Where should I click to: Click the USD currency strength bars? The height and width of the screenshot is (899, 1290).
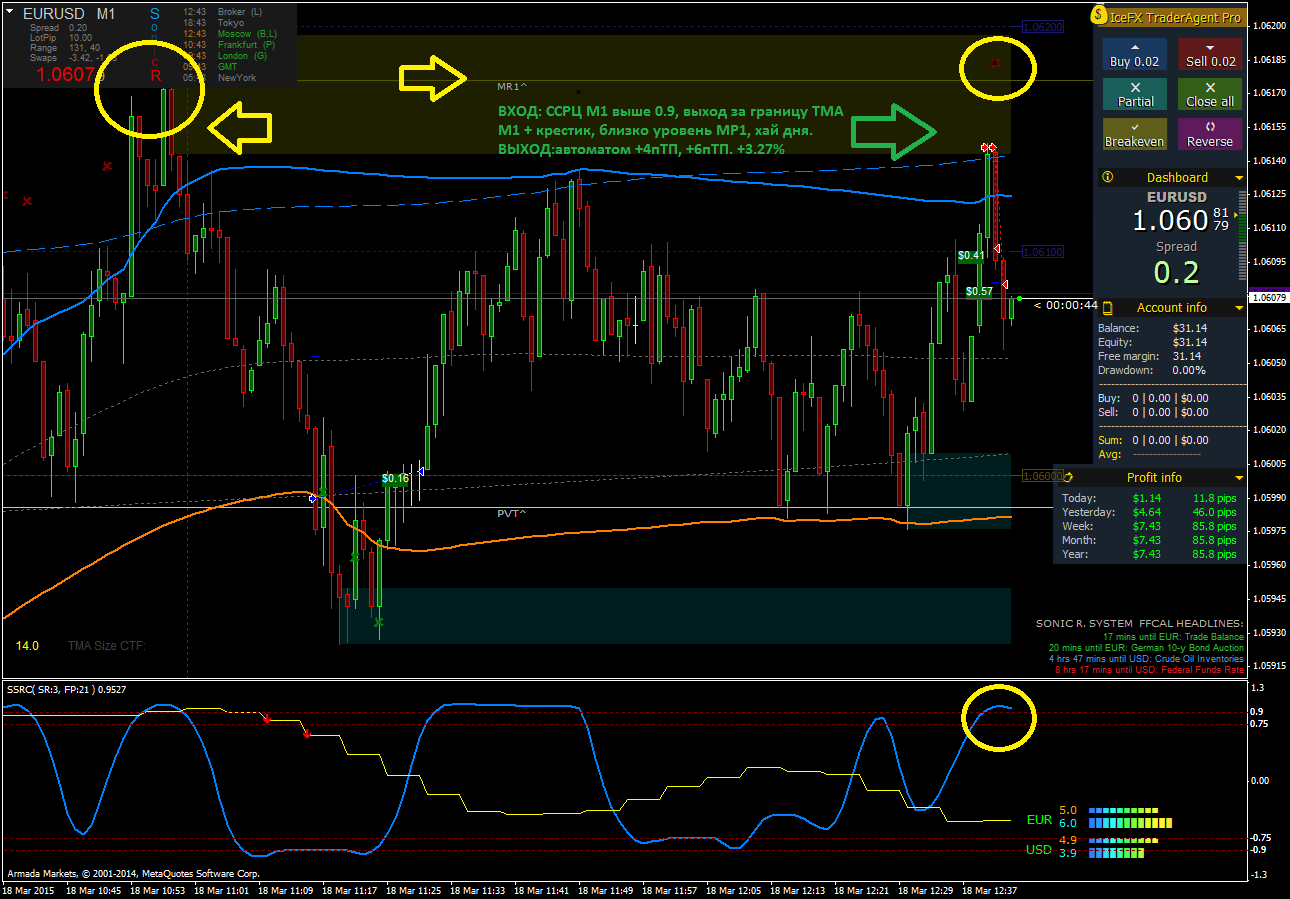pos(1122,847)
